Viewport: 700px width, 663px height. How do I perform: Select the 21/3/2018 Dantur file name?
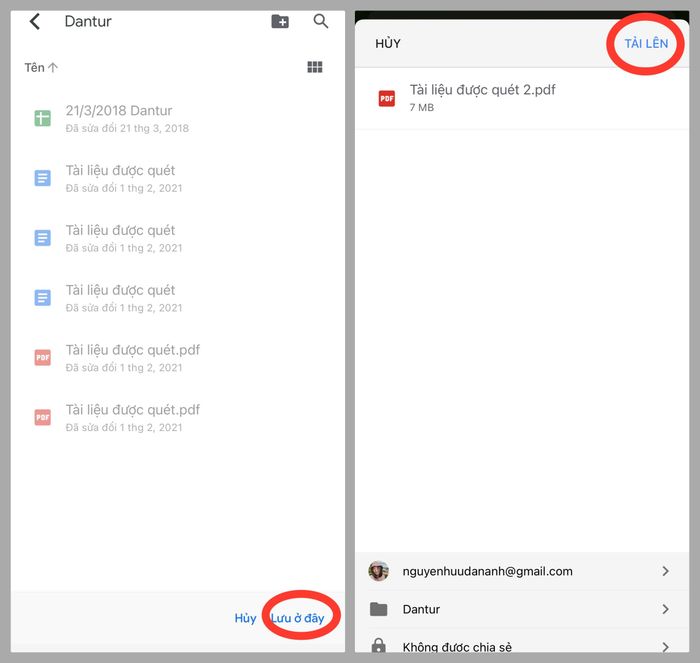[119, 111]
